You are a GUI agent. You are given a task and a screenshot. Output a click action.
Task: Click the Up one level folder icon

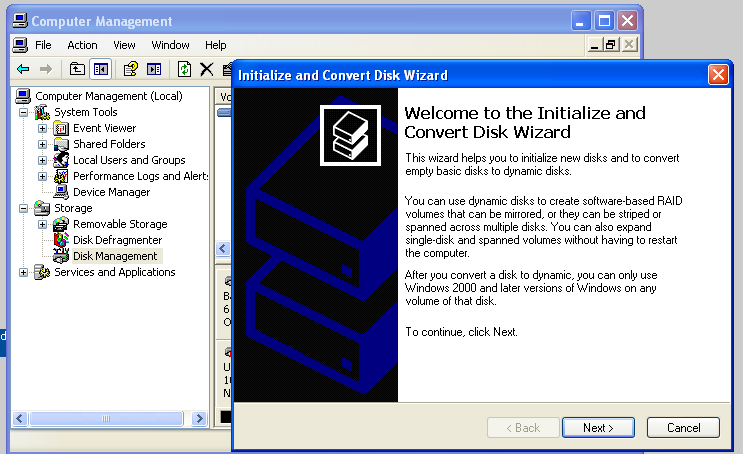[x=77, y=70]
